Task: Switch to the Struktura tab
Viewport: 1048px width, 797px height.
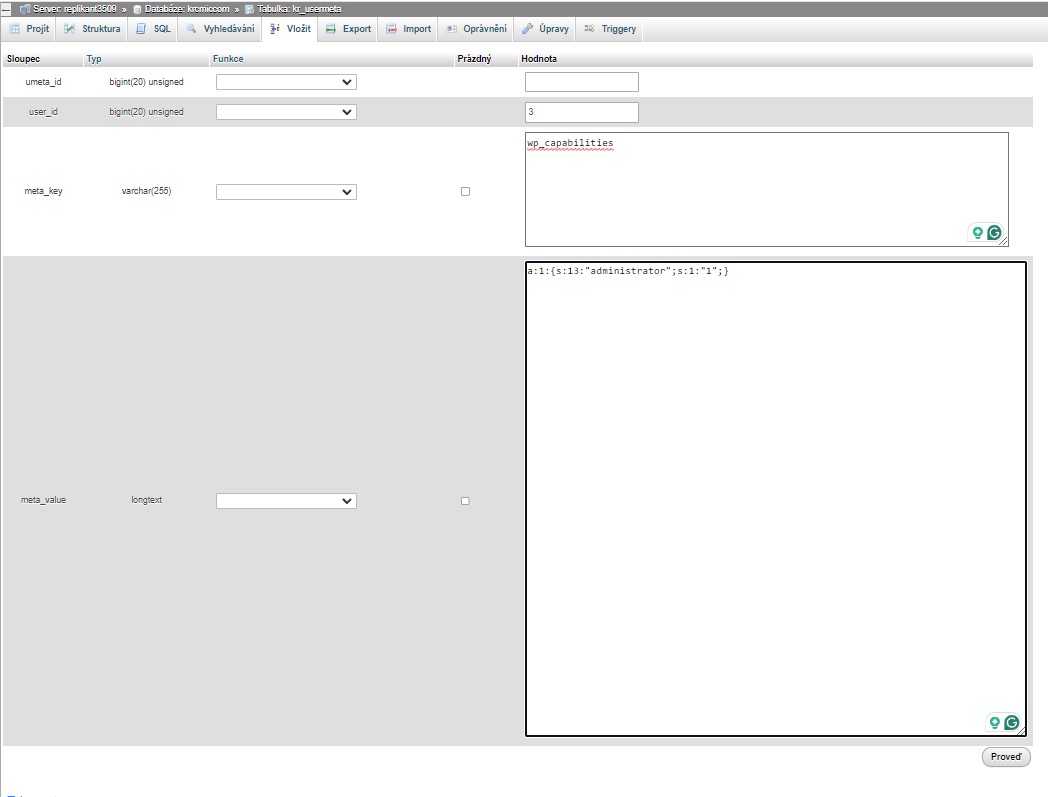Action: 92,29
